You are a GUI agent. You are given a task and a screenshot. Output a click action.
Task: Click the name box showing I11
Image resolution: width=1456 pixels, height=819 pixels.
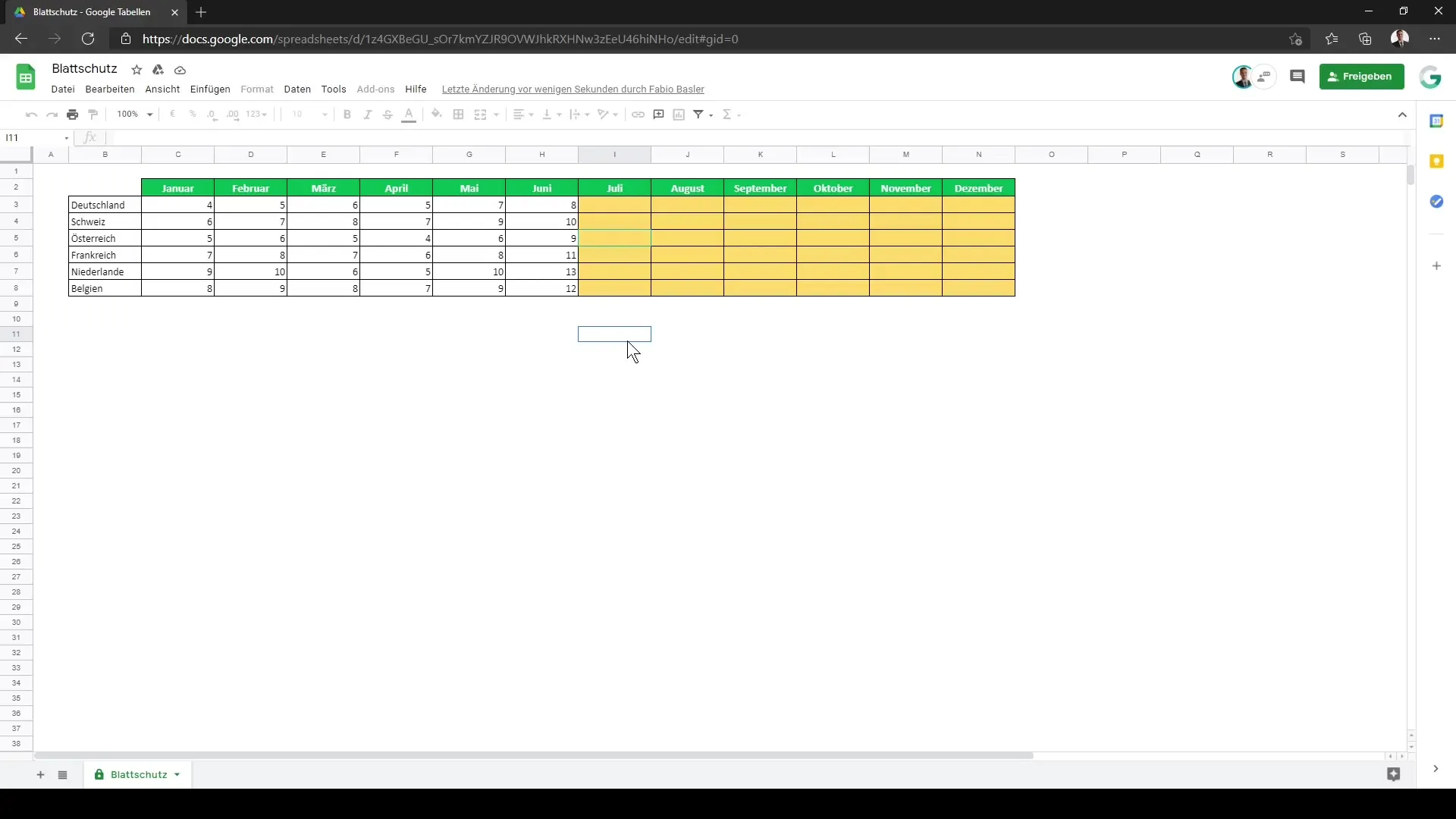[36, 138]
